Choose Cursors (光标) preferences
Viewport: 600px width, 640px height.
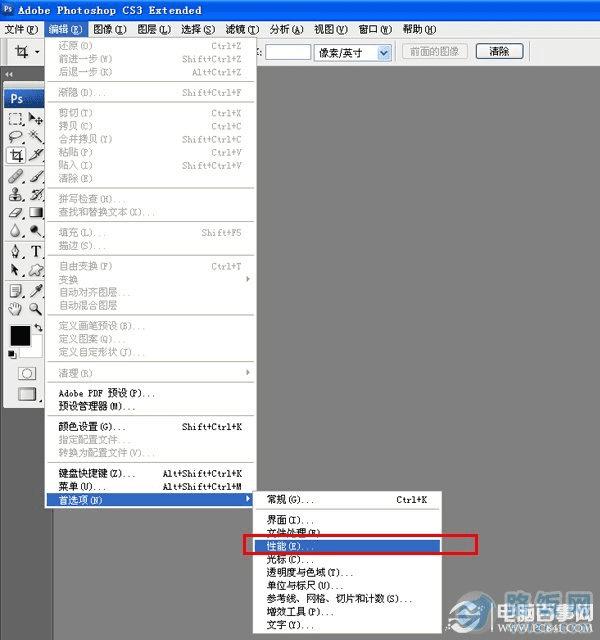pyautogui.click(x=347, y=559)
